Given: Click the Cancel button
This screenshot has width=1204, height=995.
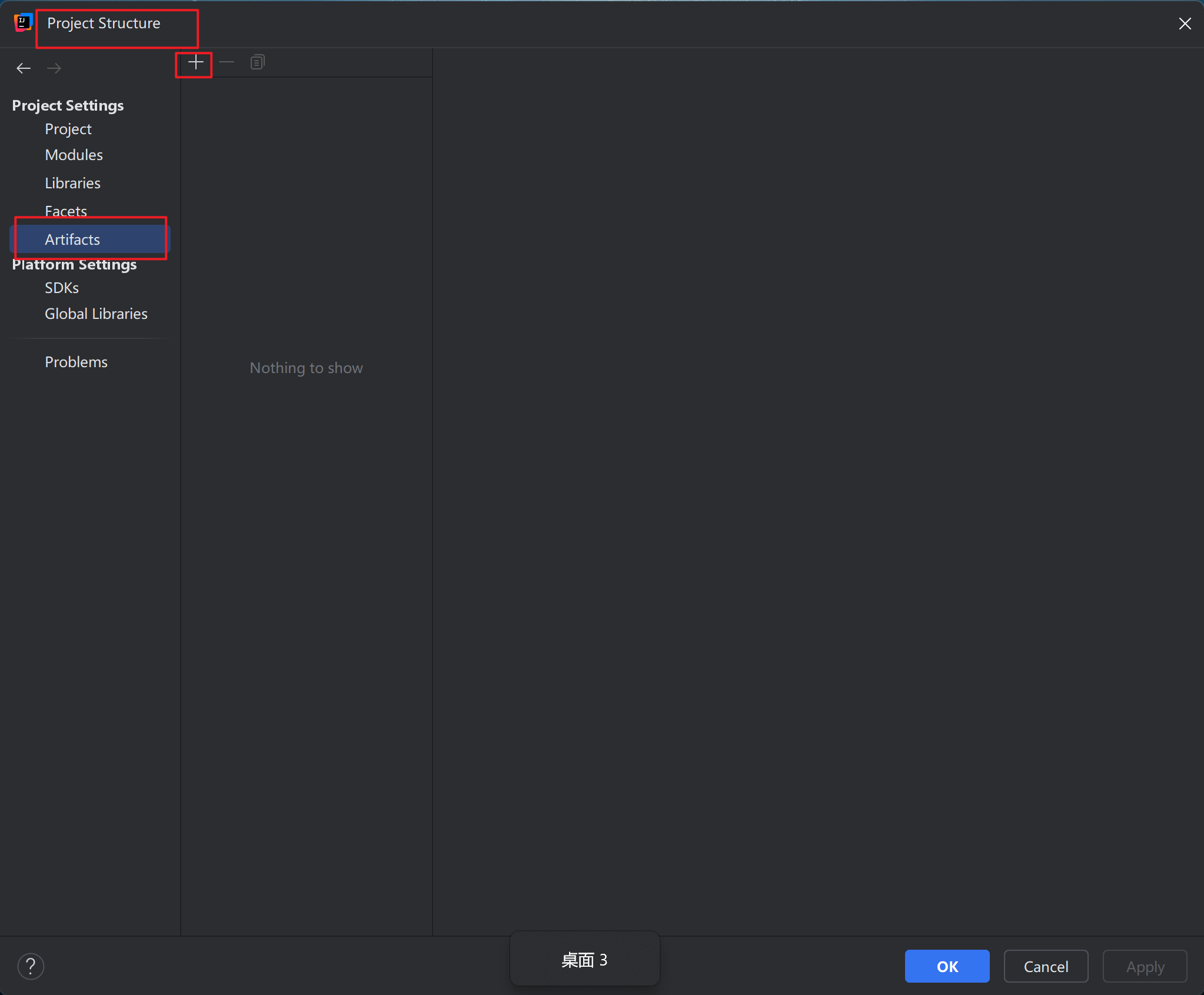Looking at the screenshot, I should coord(1046,966).
